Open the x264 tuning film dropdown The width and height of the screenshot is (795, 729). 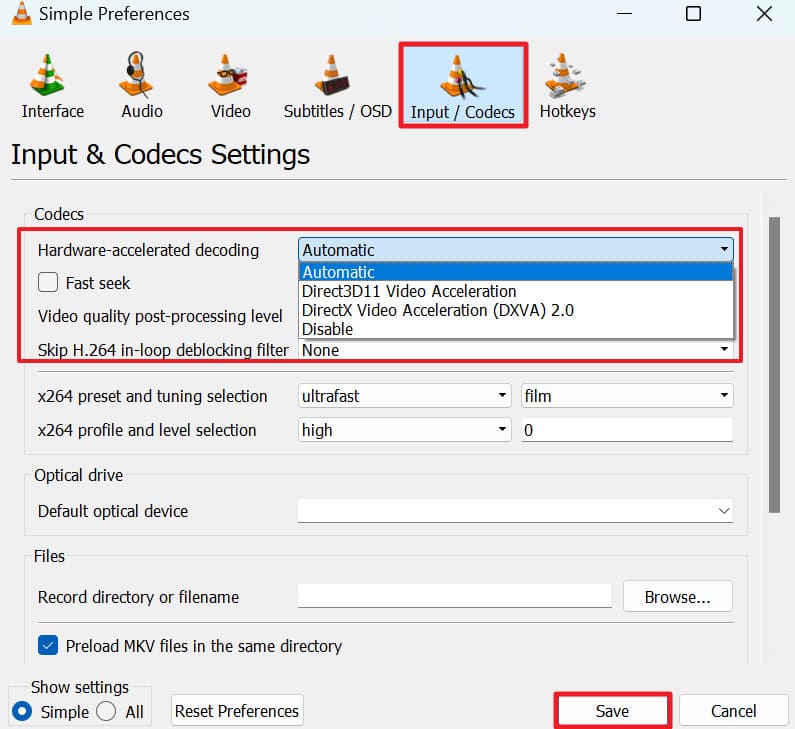tap(627, 396)
